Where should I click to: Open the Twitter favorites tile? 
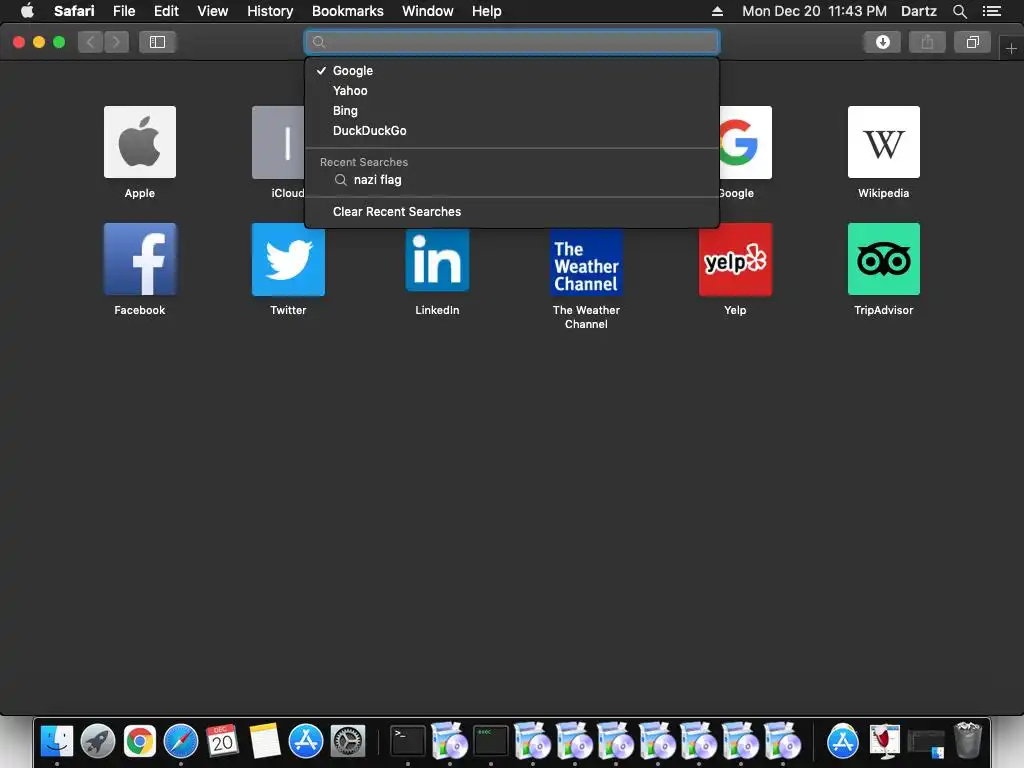coord(288,259)
